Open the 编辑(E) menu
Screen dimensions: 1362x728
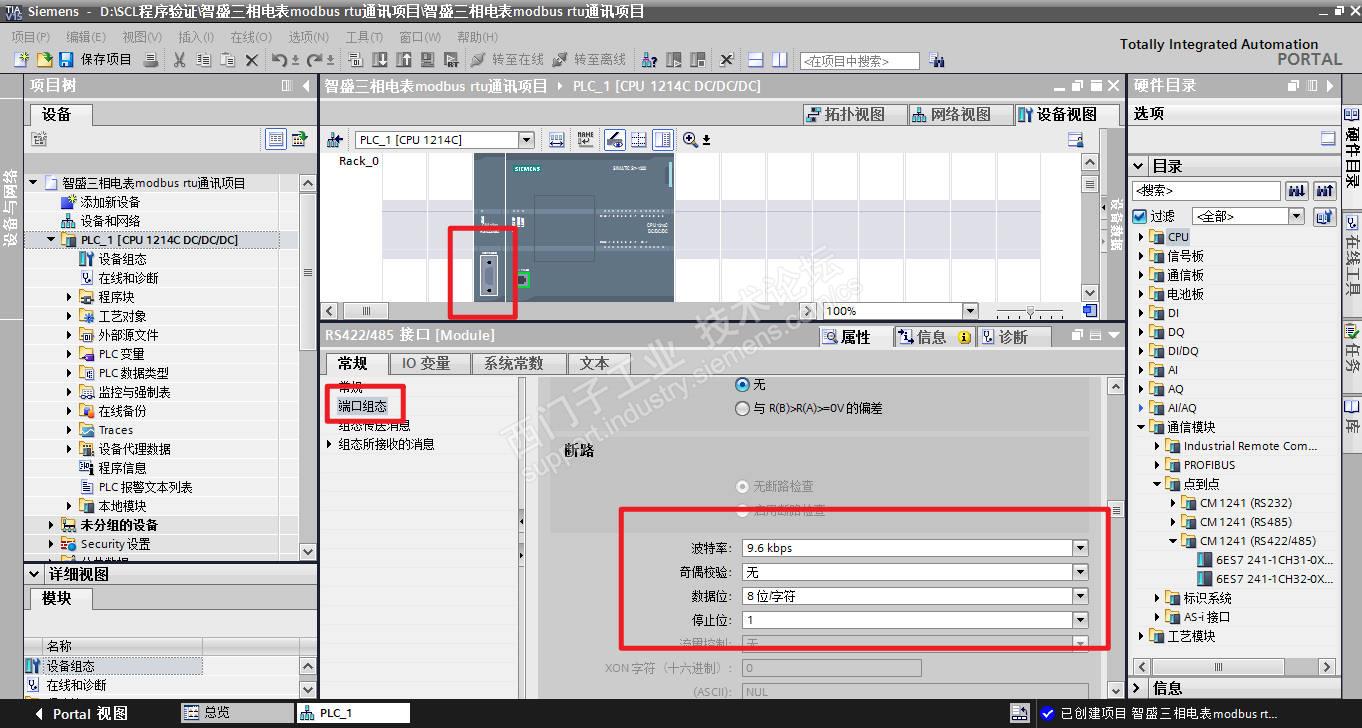click(x=86, y=37)
